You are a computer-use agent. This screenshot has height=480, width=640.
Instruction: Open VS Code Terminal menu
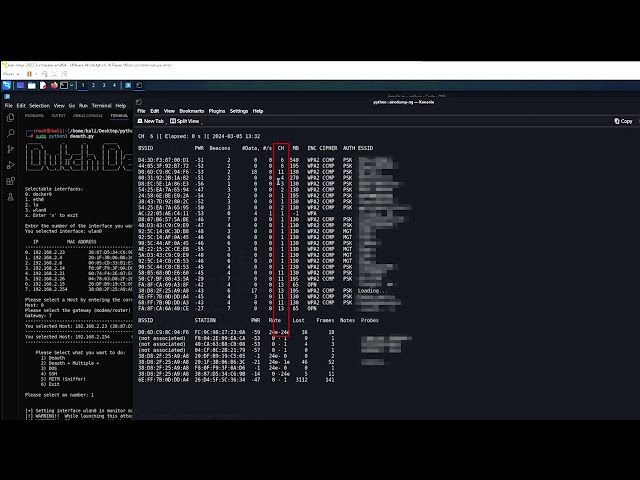[x=102, y=106]
